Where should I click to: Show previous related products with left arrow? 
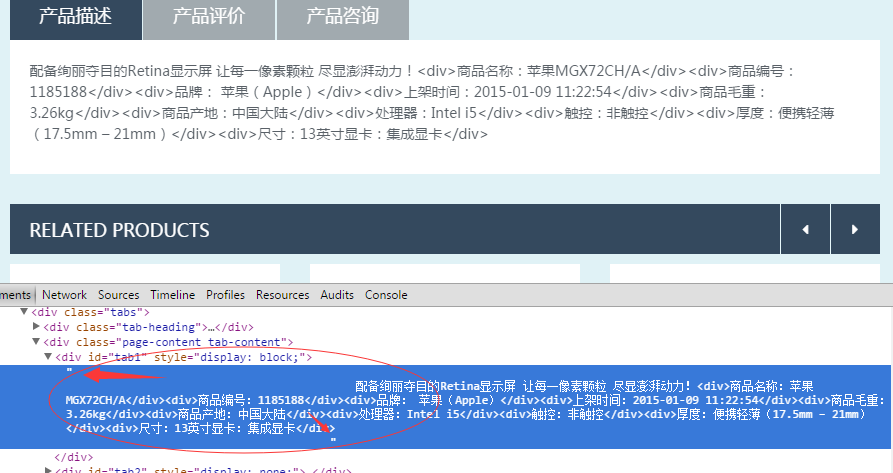pyautogui.click(x=805, y=229)
